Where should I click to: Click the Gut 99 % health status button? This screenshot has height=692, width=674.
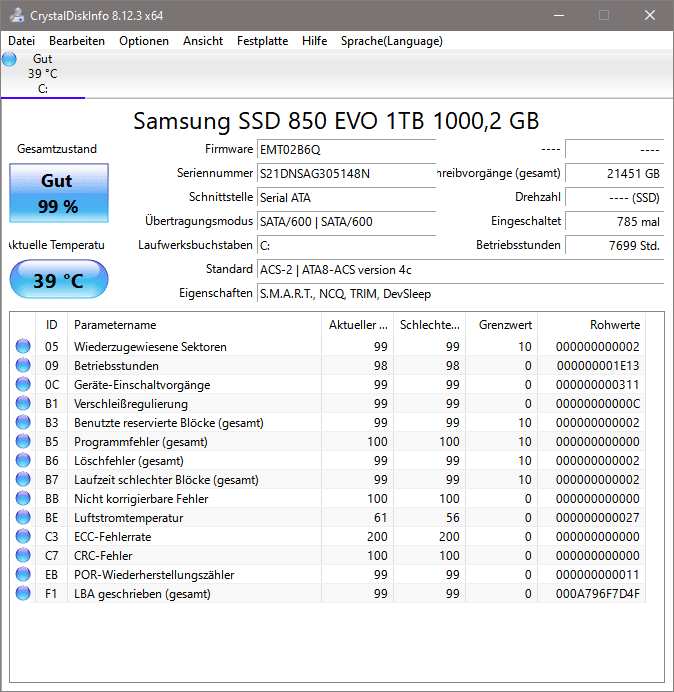pyautogui.click(x=59, y=193)
